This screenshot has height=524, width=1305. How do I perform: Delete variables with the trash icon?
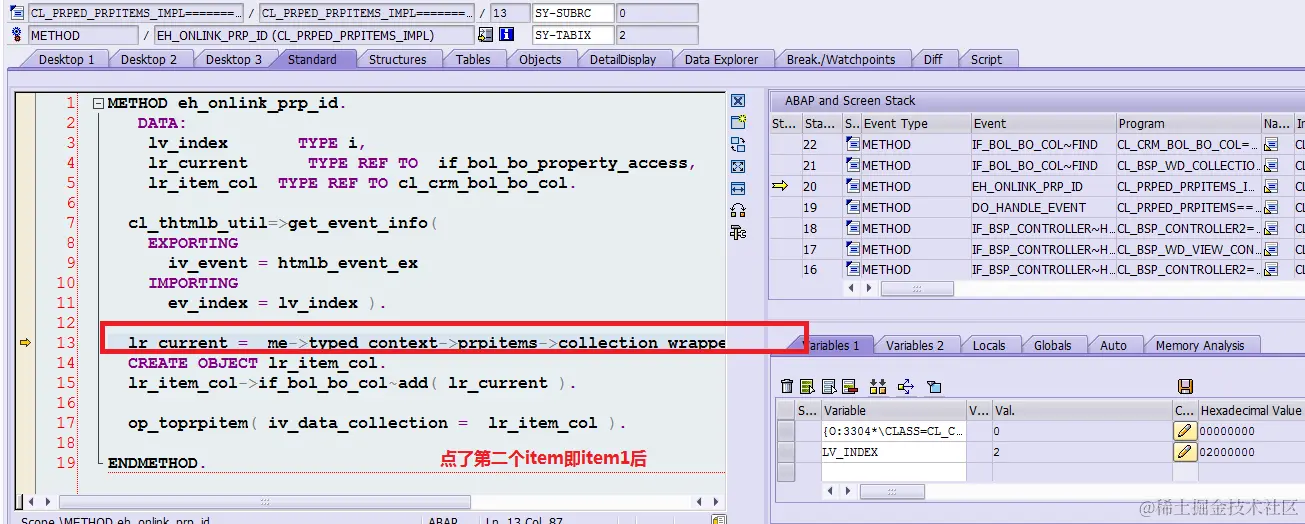pos(787,386)
